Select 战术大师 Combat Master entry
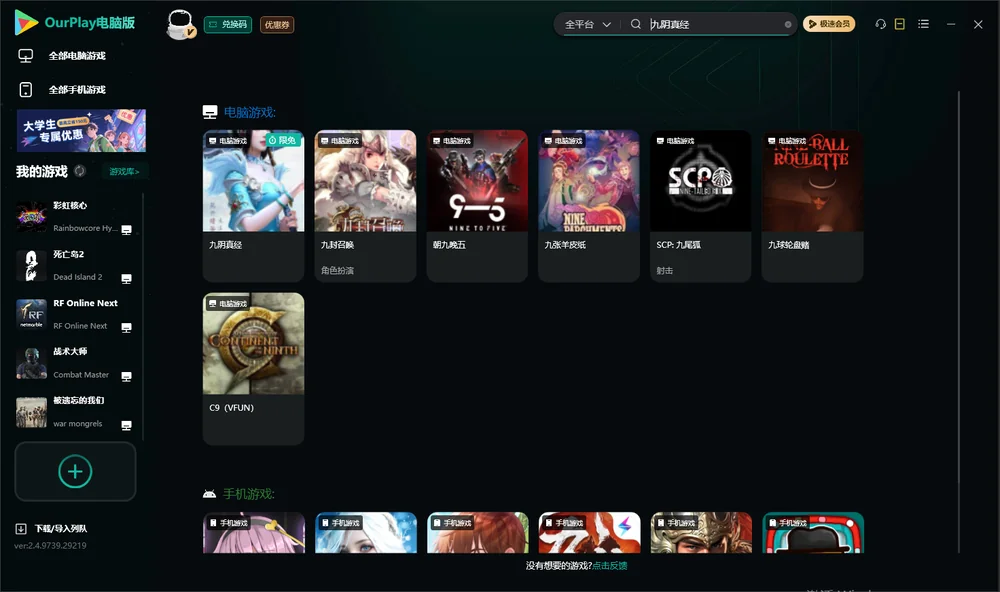 75,363
